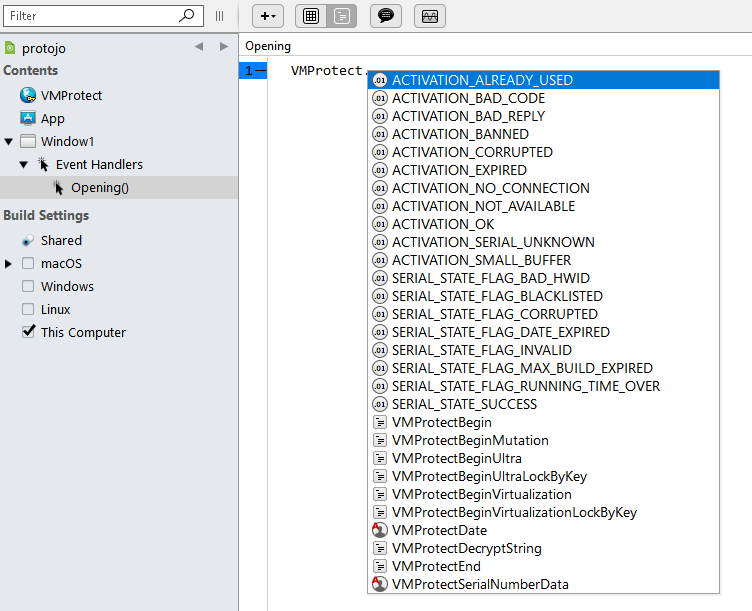This screenshot has height=611, width=752.
Task: Insert the VMProtectBeginVirtualization method
Action: 543,494
